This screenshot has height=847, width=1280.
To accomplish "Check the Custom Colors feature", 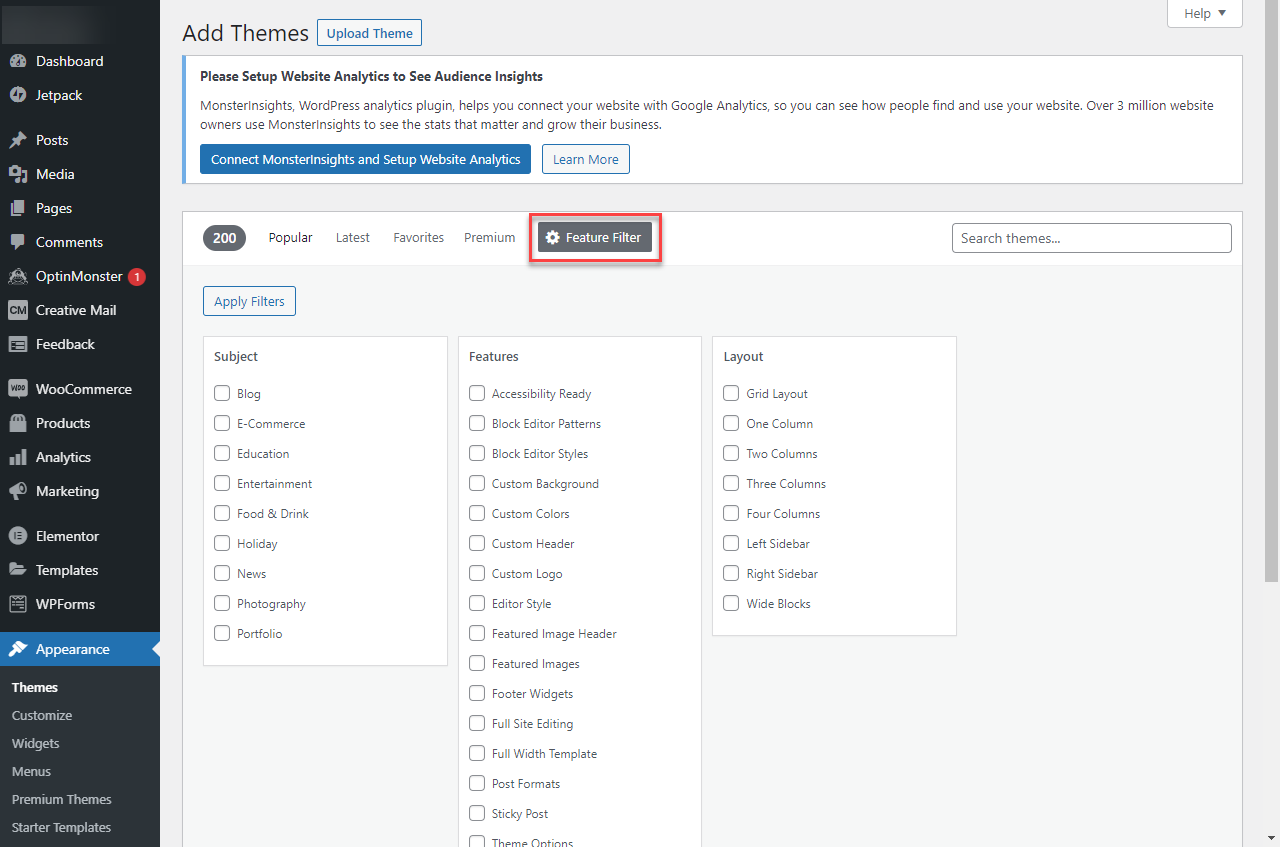I will (476, 513).
